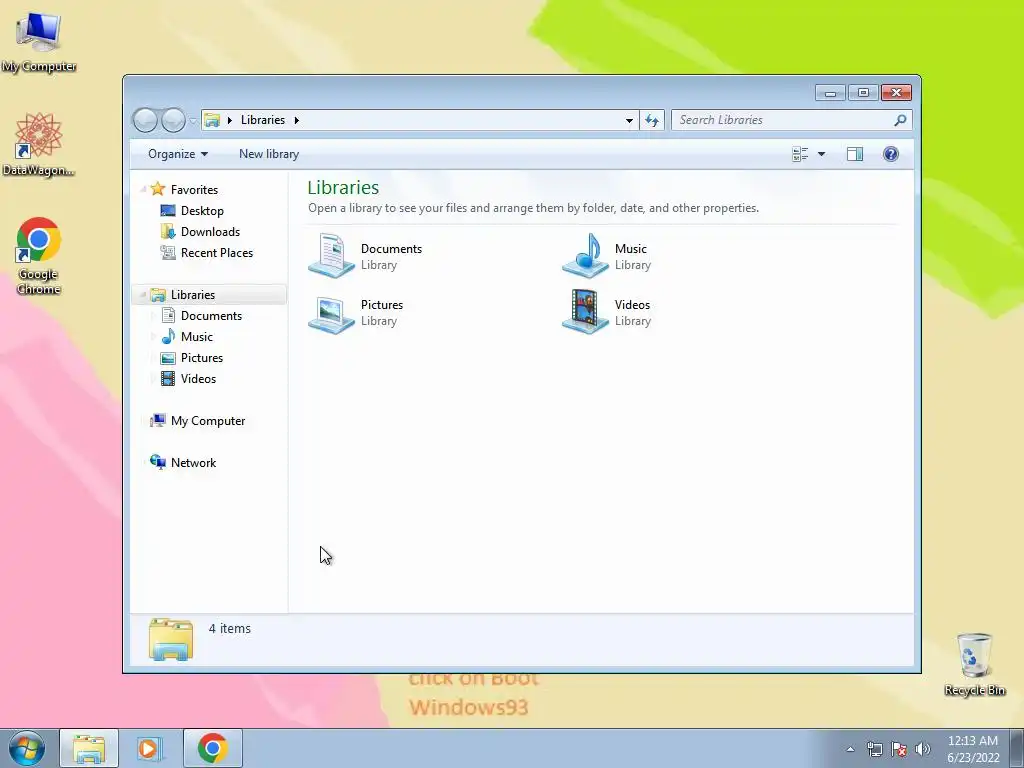Select Music in the navigation tree
The height and width of the screenshot is (768, 1024).
[x=187, y=337]
